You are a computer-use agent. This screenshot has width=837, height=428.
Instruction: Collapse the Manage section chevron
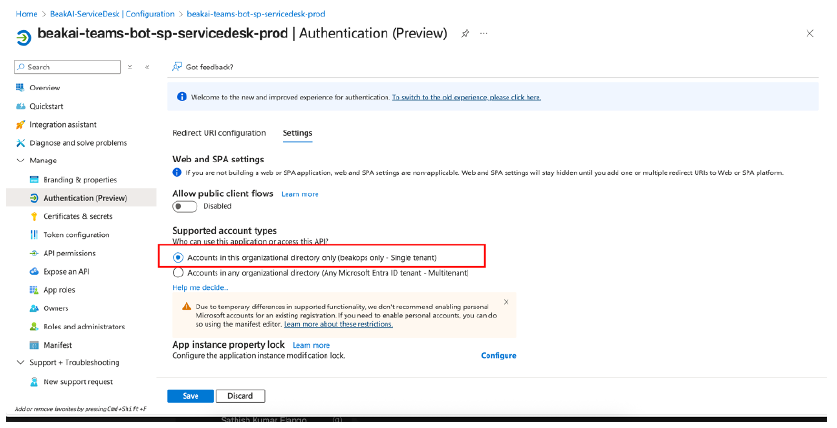click(21, 160)
